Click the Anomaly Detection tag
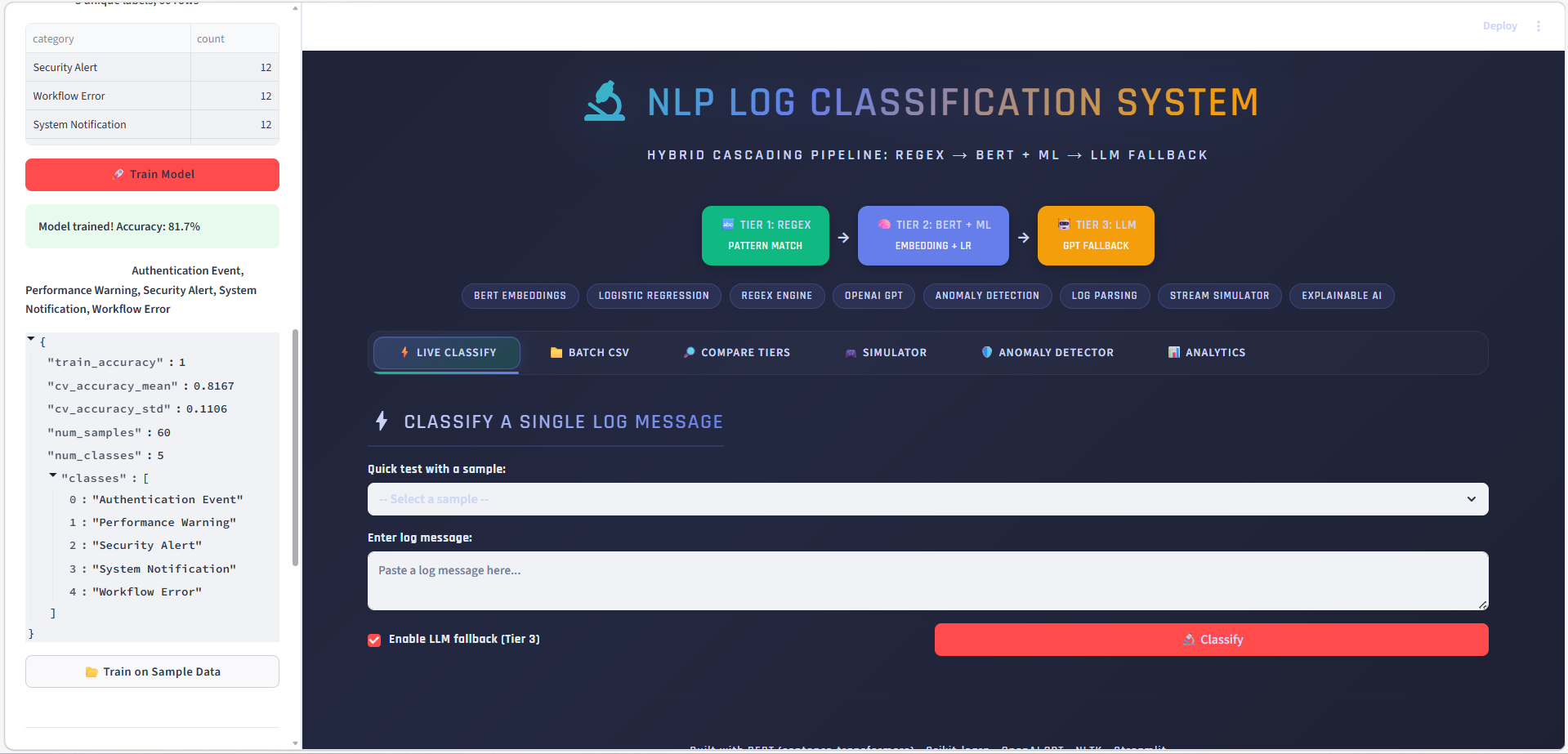1568x754 pixels. click(987, 296)
